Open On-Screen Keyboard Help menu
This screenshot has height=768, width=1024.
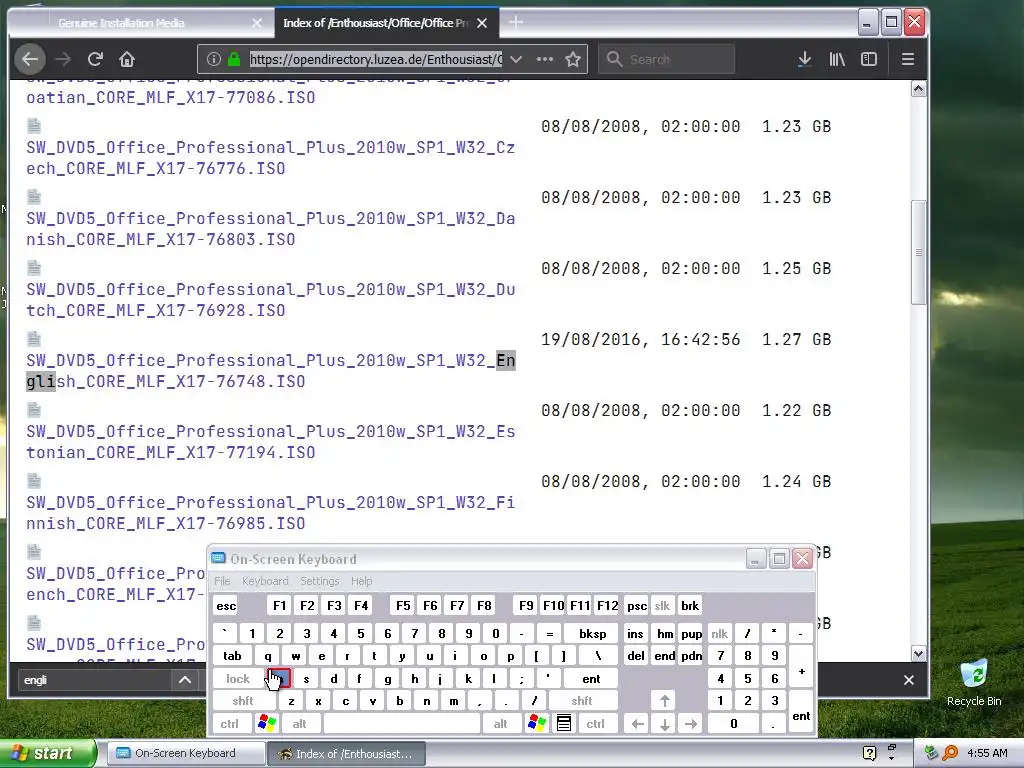pyautogui.click(x=361, y=581)
